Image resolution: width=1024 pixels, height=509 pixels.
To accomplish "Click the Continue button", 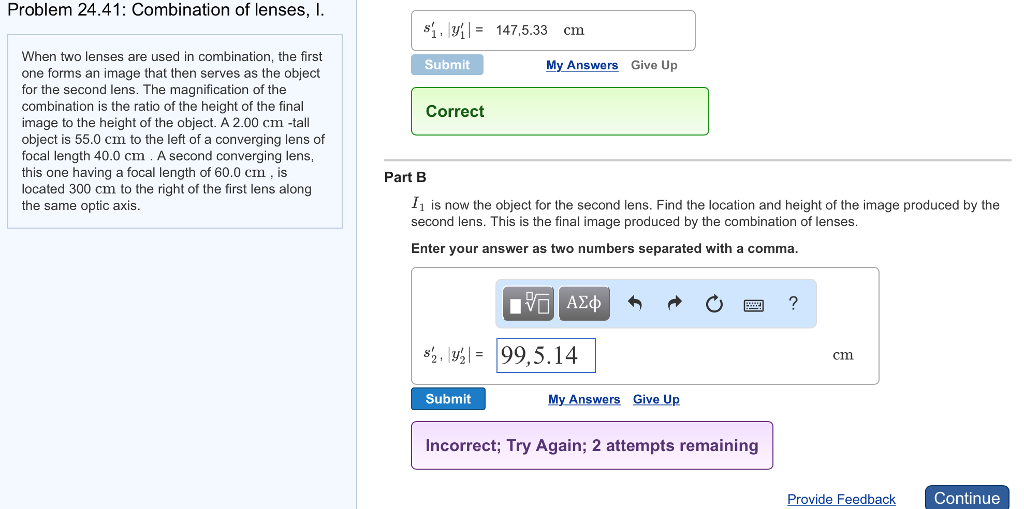I will [966, 498].
